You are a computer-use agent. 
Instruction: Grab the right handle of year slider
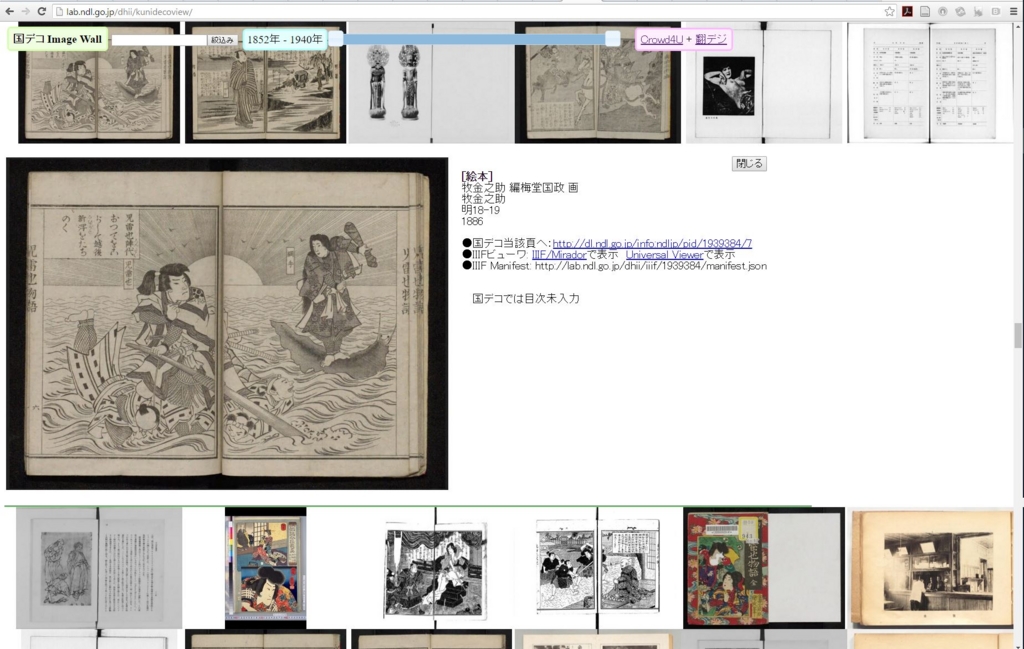point(613,39)
